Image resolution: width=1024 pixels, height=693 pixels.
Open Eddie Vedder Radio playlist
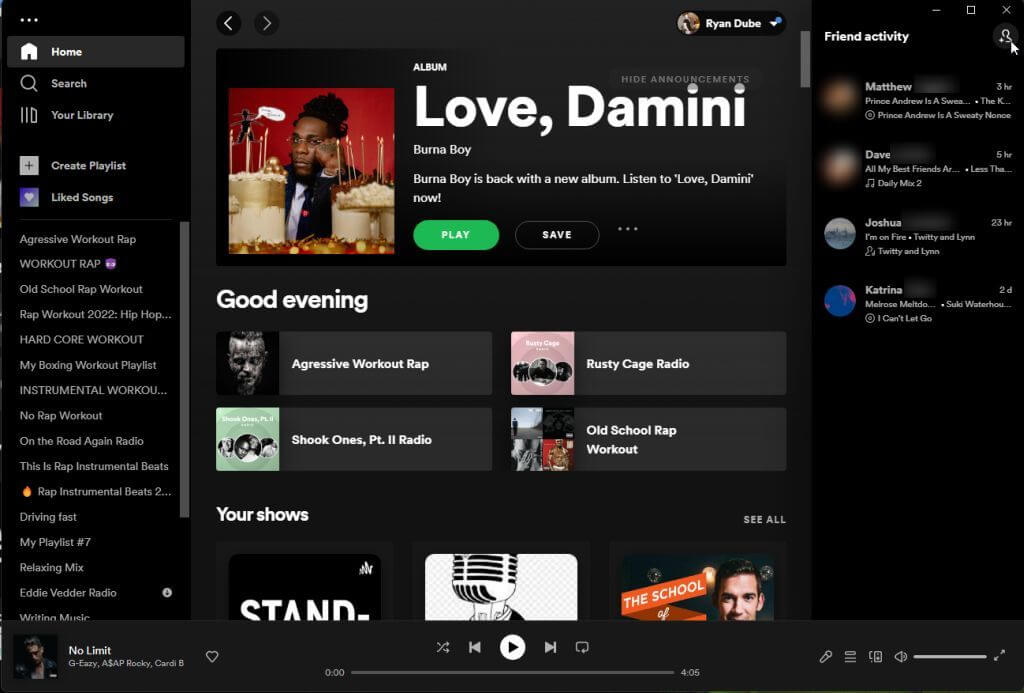point(68,593)
